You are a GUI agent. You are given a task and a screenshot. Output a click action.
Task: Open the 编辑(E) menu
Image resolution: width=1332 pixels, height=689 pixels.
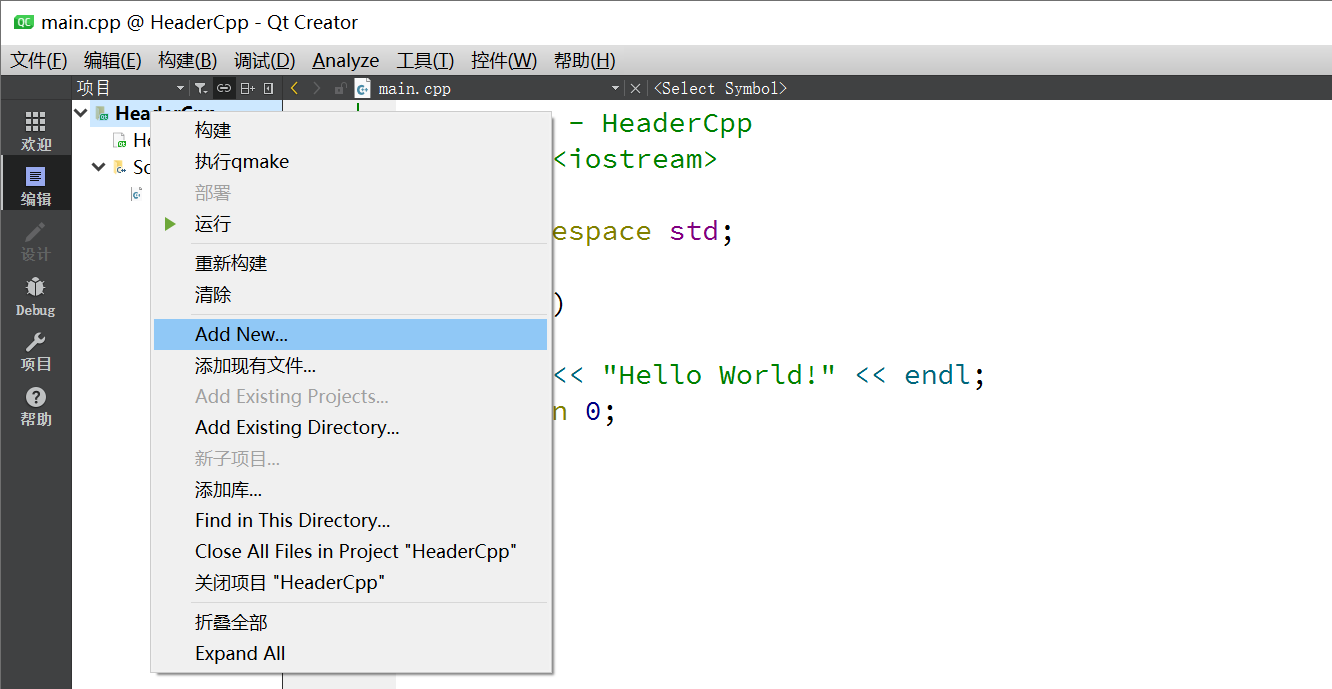click(x=112, y=60)
